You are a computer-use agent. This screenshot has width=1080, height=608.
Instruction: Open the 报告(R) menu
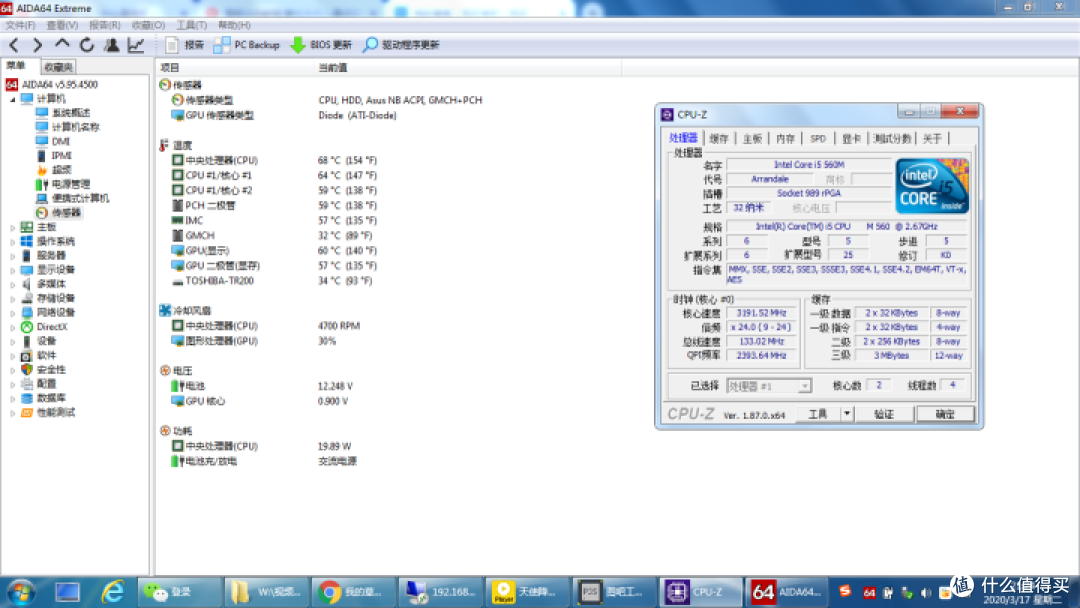(x=105, y=25)
